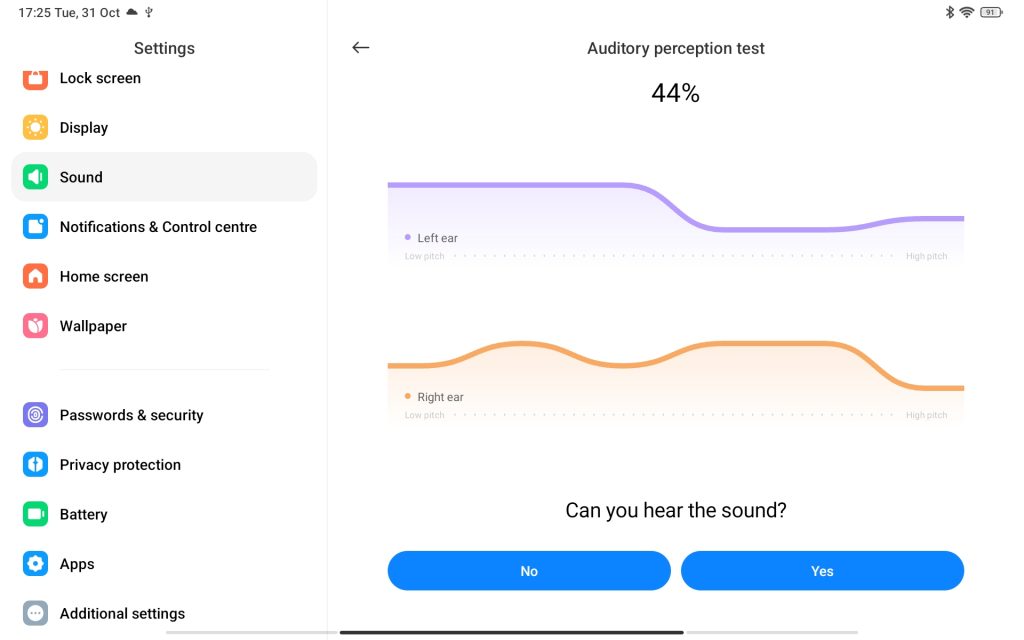The width and height of the screenshot is (1024, 640).
Task: Click the Right ear orange curve
Action: 760,344
